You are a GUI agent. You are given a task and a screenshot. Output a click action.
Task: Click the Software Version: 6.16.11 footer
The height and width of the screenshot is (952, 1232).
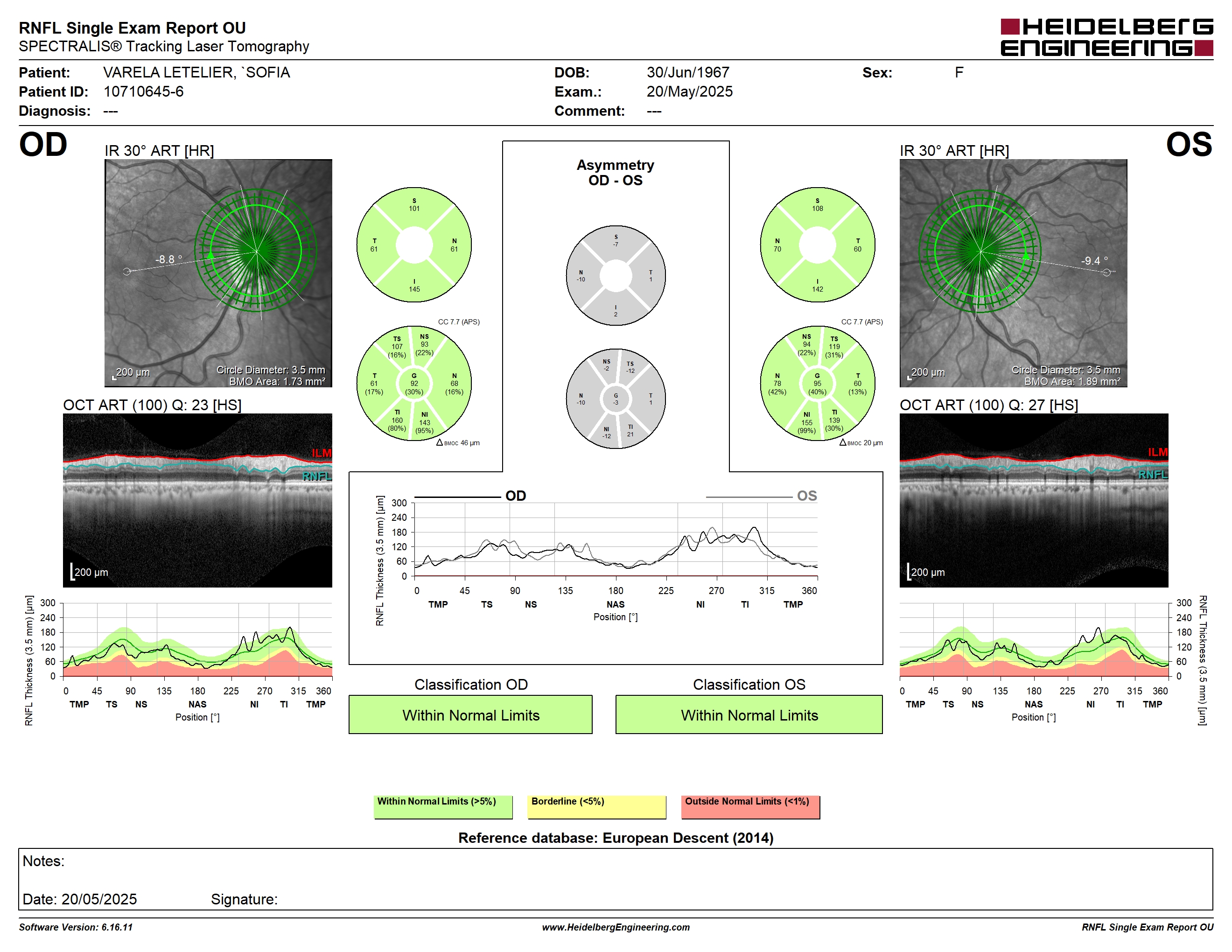click(x=76, y=927)
